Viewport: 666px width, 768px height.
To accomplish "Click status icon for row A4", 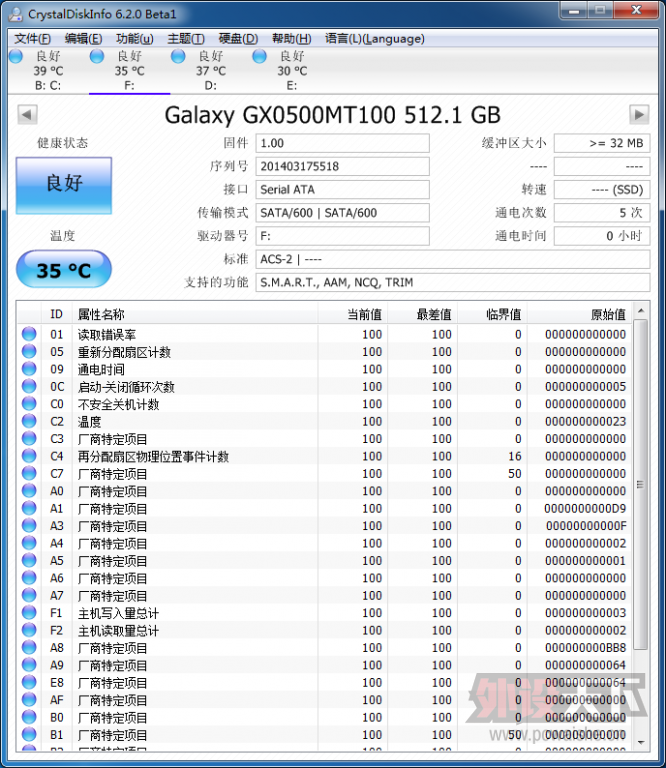I will pyautogui.click(x=29, y=543).
